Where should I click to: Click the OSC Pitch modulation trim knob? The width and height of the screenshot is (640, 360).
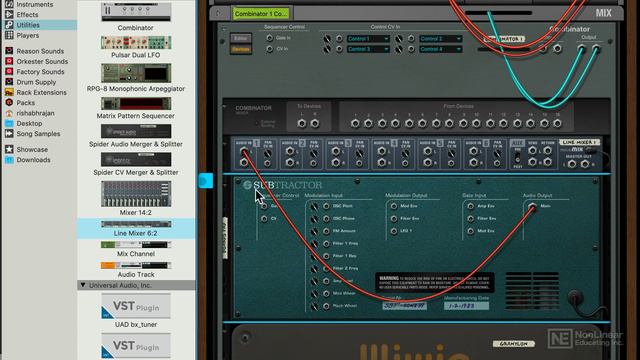pos(314,207)
